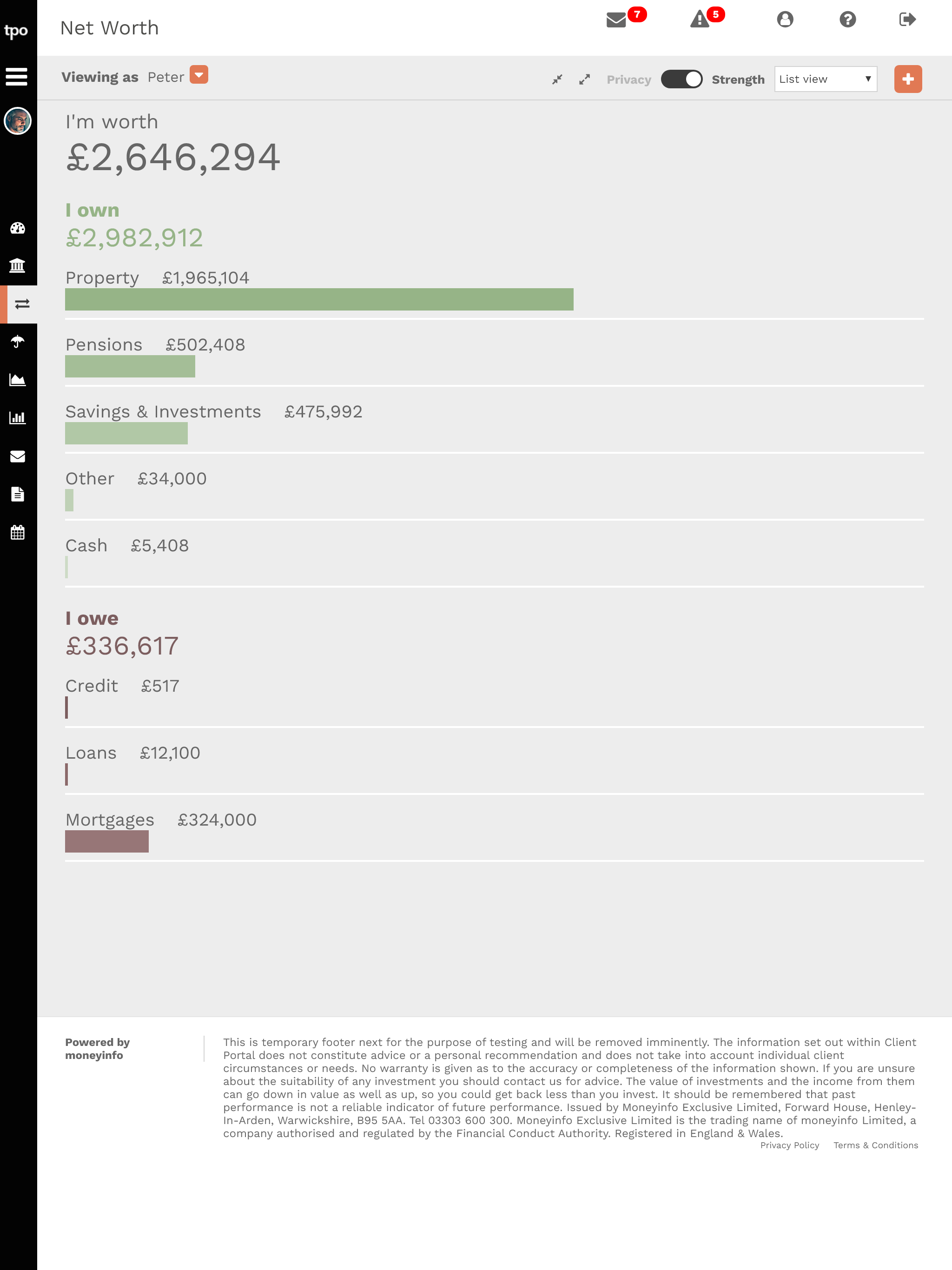Open the help question mark icon
The height and width of the screenshot is (1270, 952).
[x=847, y=20]
